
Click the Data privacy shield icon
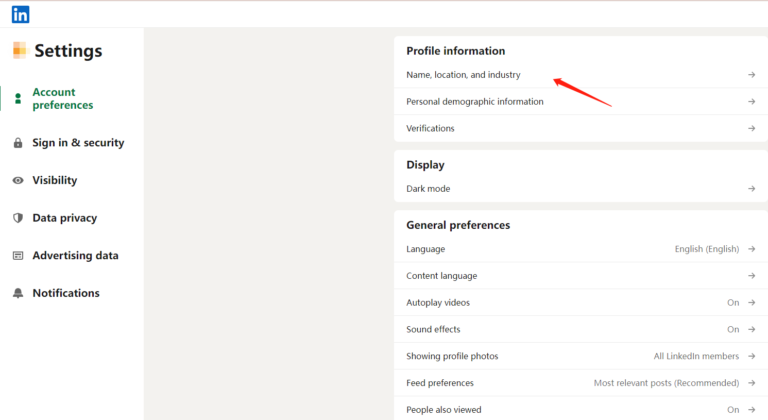[18, 218]
